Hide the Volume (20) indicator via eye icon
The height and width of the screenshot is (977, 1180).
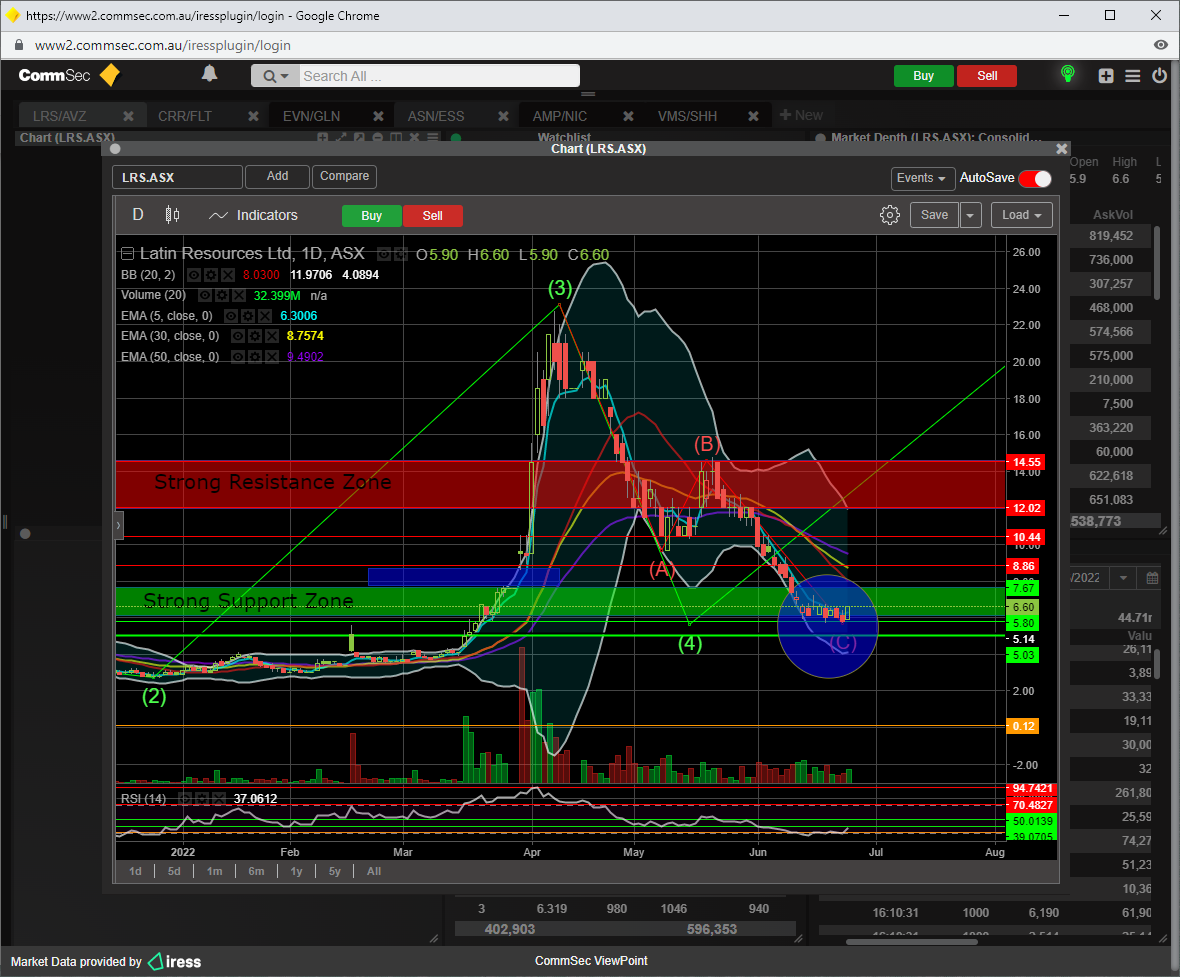pyautogui.click(x=204, y=296)
